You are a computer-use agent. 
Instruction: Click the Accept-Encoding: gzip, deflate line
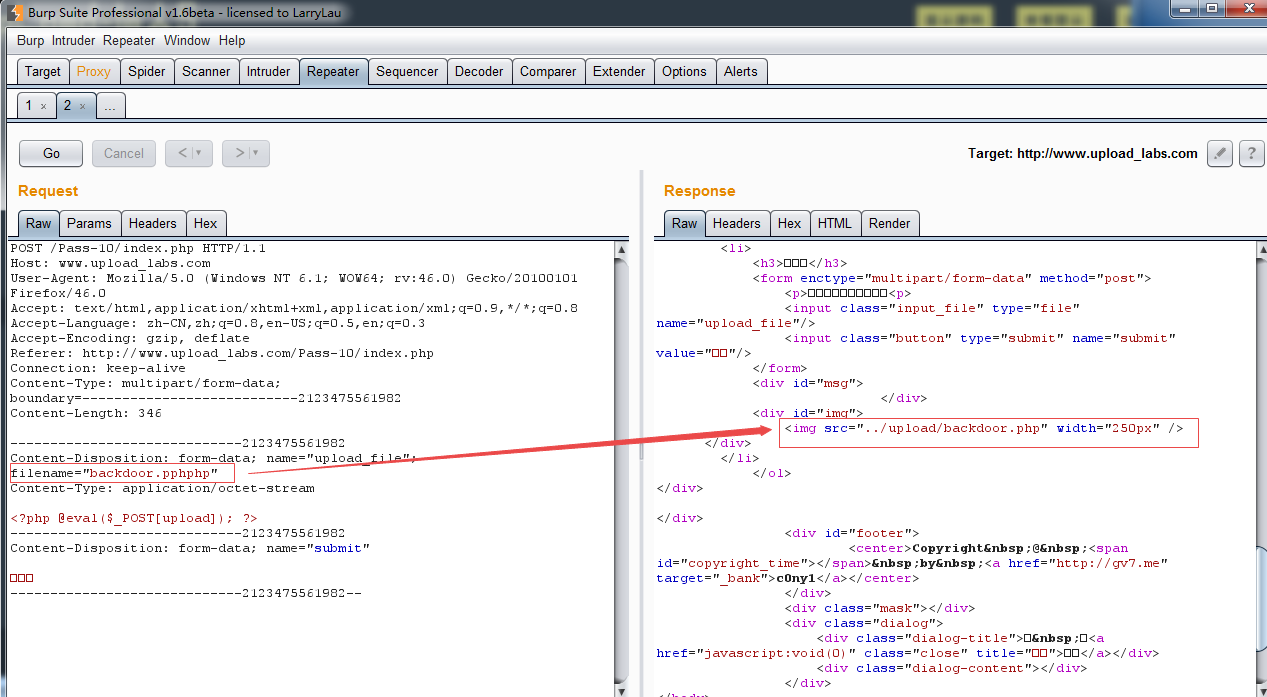(130, 338)
